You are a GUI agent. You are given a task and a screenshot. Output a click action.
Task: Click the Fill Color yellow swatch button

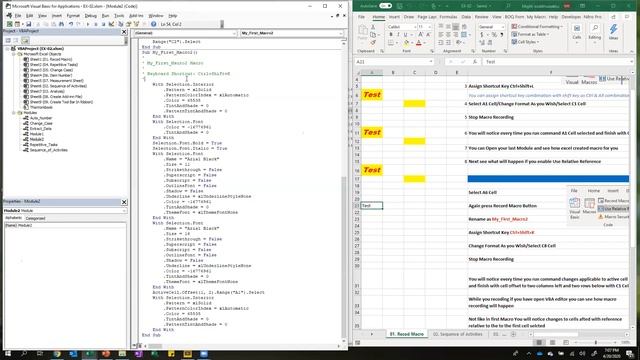point(406,42)
